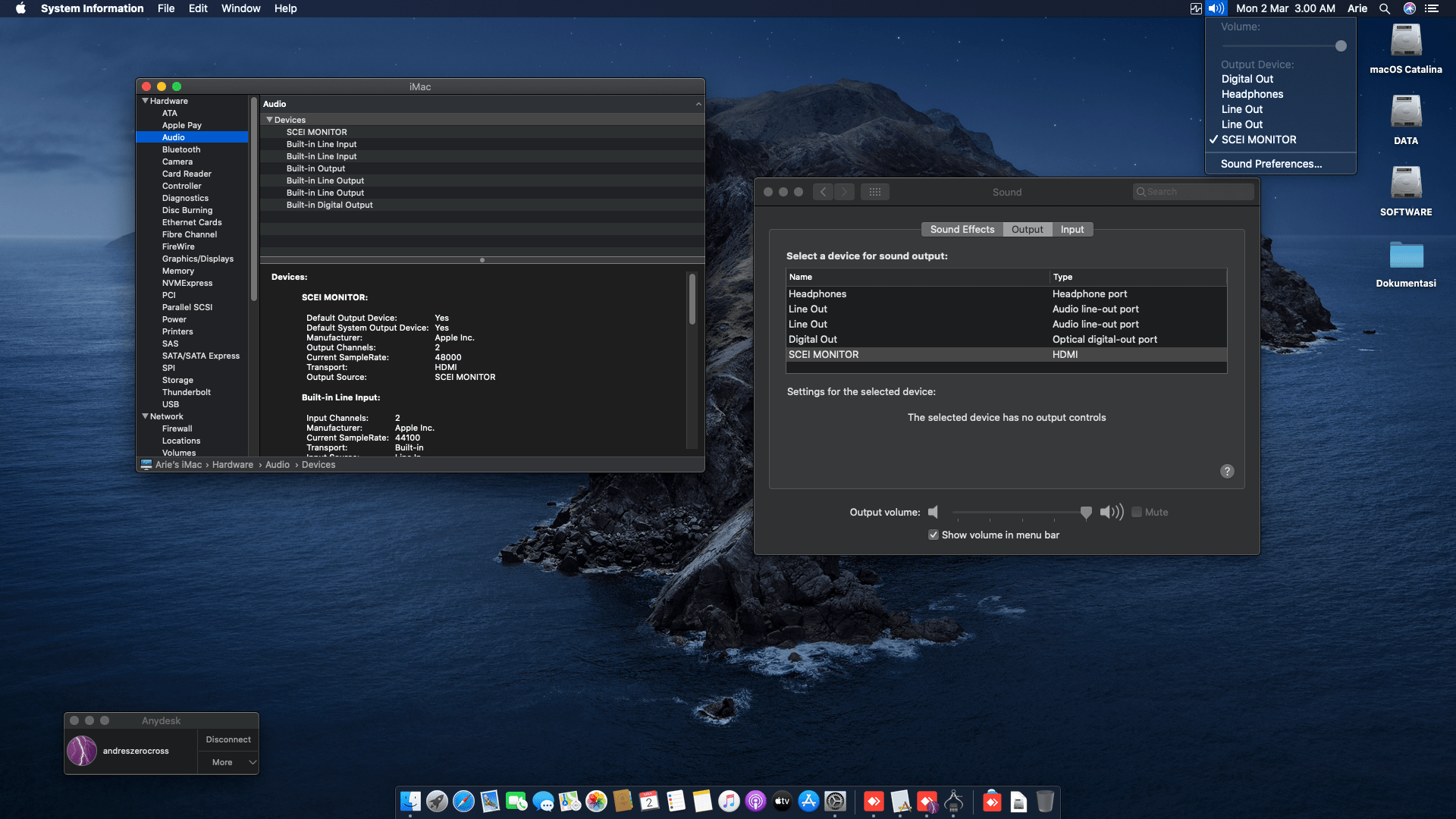The width and height of the screenshot is (1456, 819).
Task: Click the volume icon in the menu bar
Action: (1215, 8)
